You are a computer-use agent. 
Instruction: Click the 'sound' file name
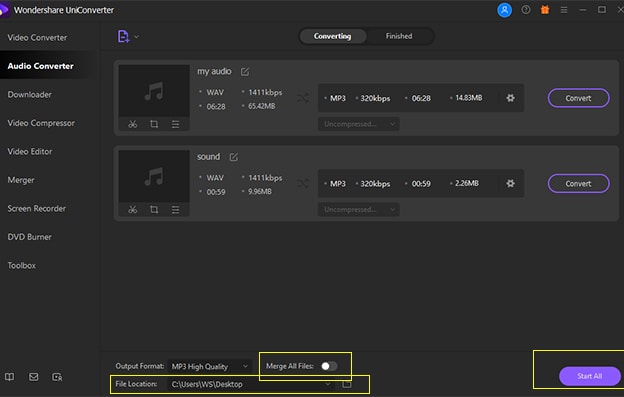[x=209, y=157]
